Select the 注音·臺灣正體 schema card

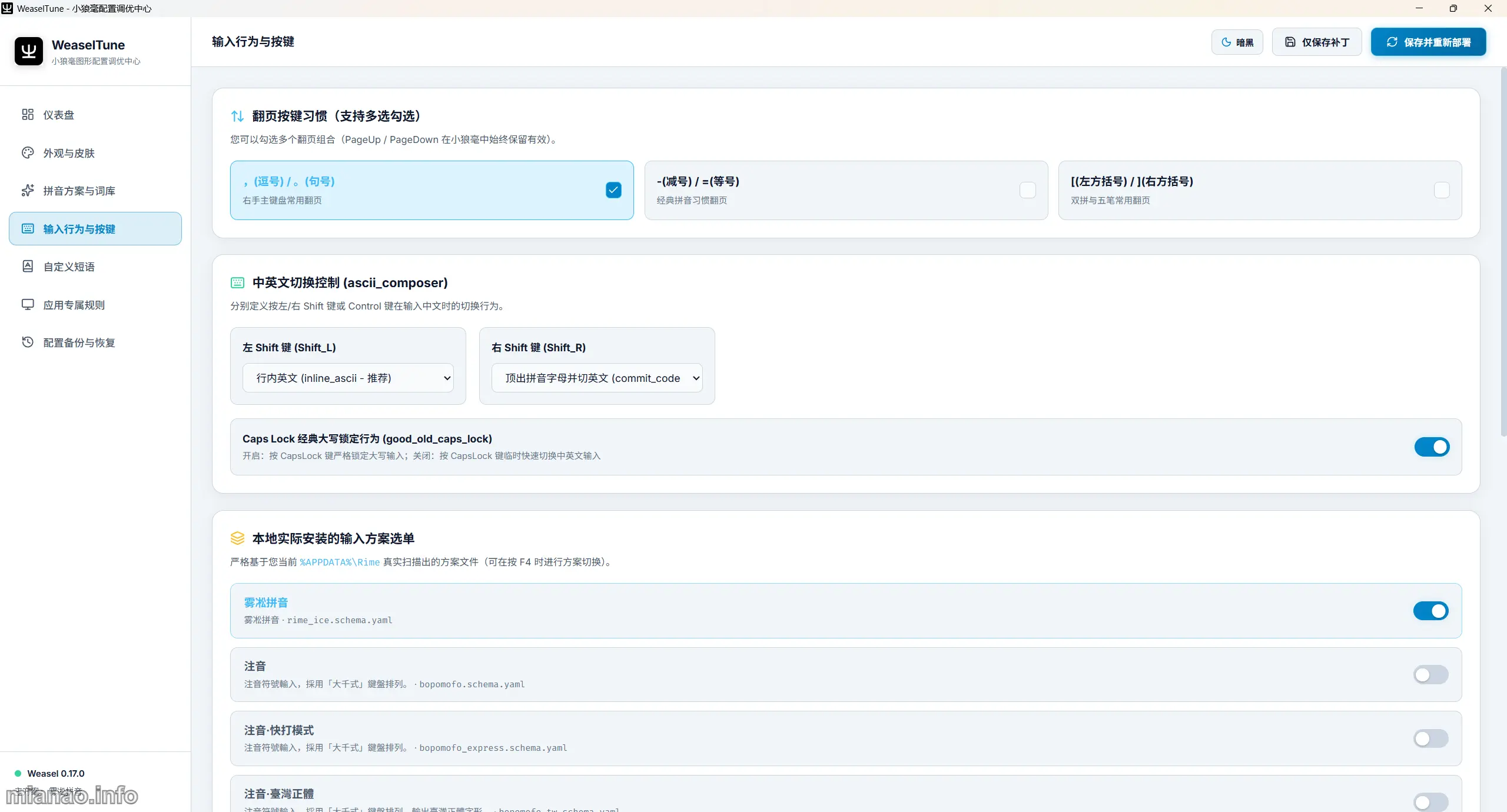[846, 794]
